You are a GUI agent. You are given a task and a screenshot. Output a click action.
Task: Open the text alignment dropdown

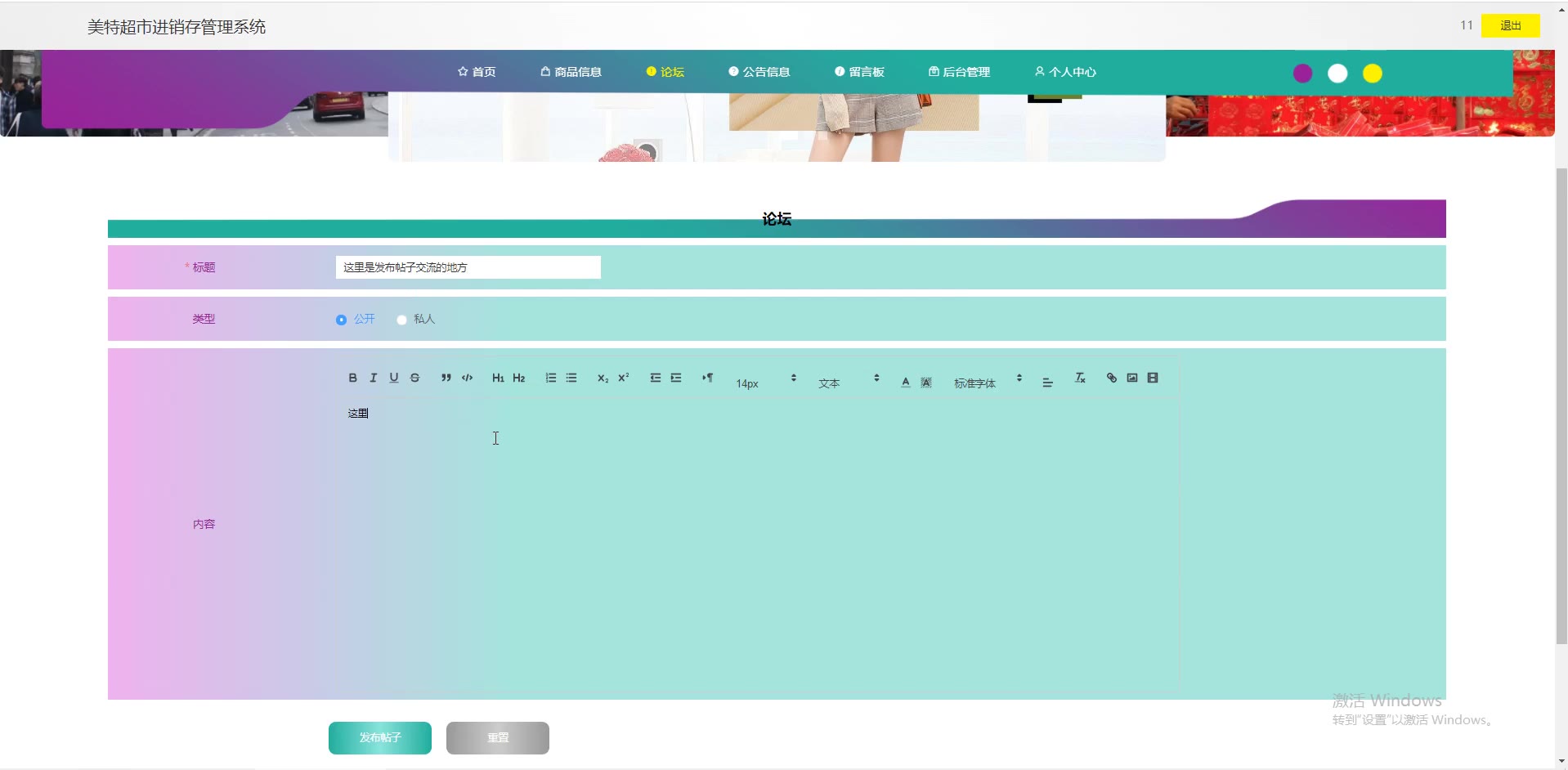pos(1048,383)
